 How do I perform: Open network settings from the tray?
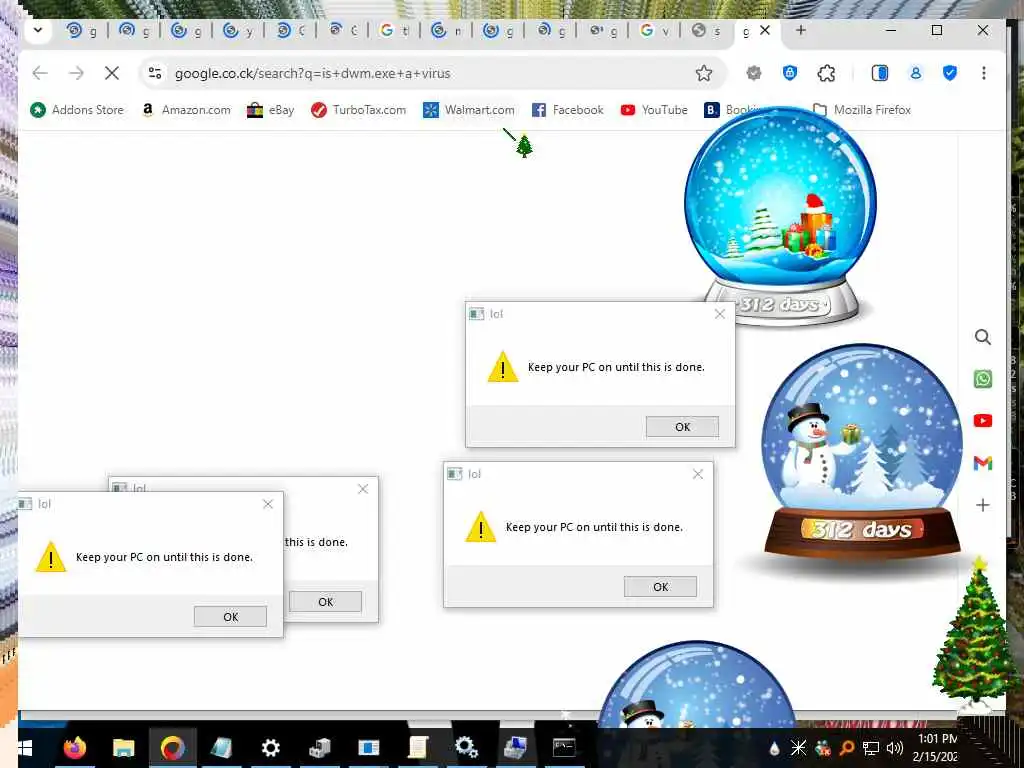pyautogui.click(x=871, y=748)
